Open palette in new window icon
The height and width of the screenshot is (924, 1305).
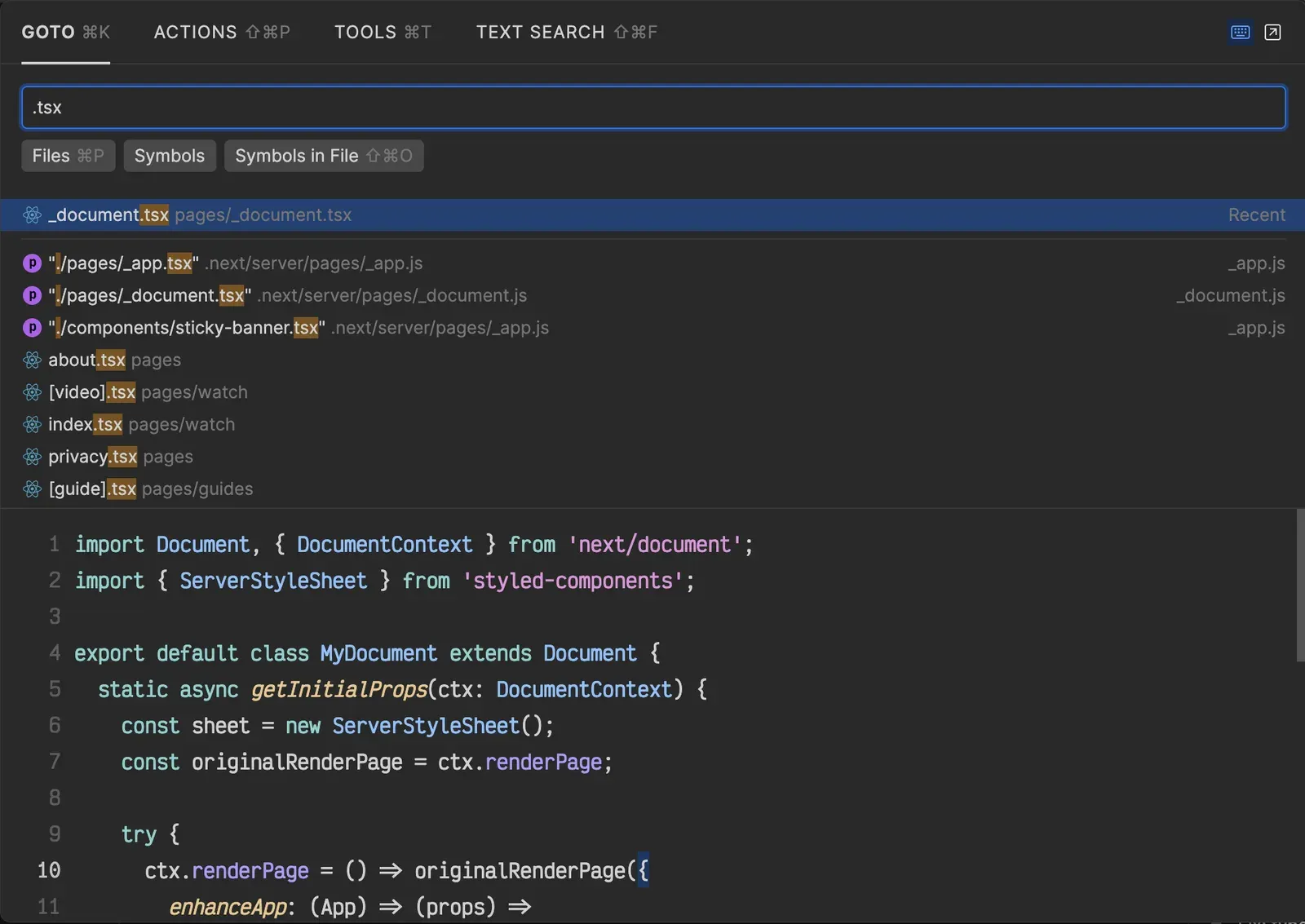[1272, 32]
